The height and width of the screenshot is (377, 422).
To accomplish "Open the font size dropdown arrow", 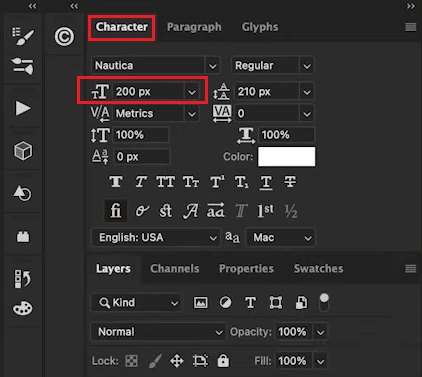I will [192, 92].
